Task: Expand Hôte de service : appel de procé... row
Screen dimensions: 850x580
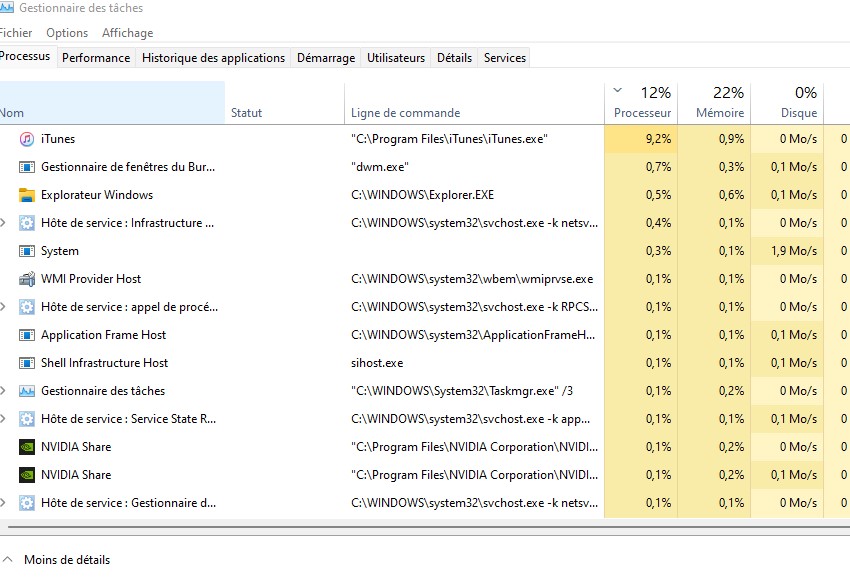Action: pyautogui.click(x=3, y=307)
